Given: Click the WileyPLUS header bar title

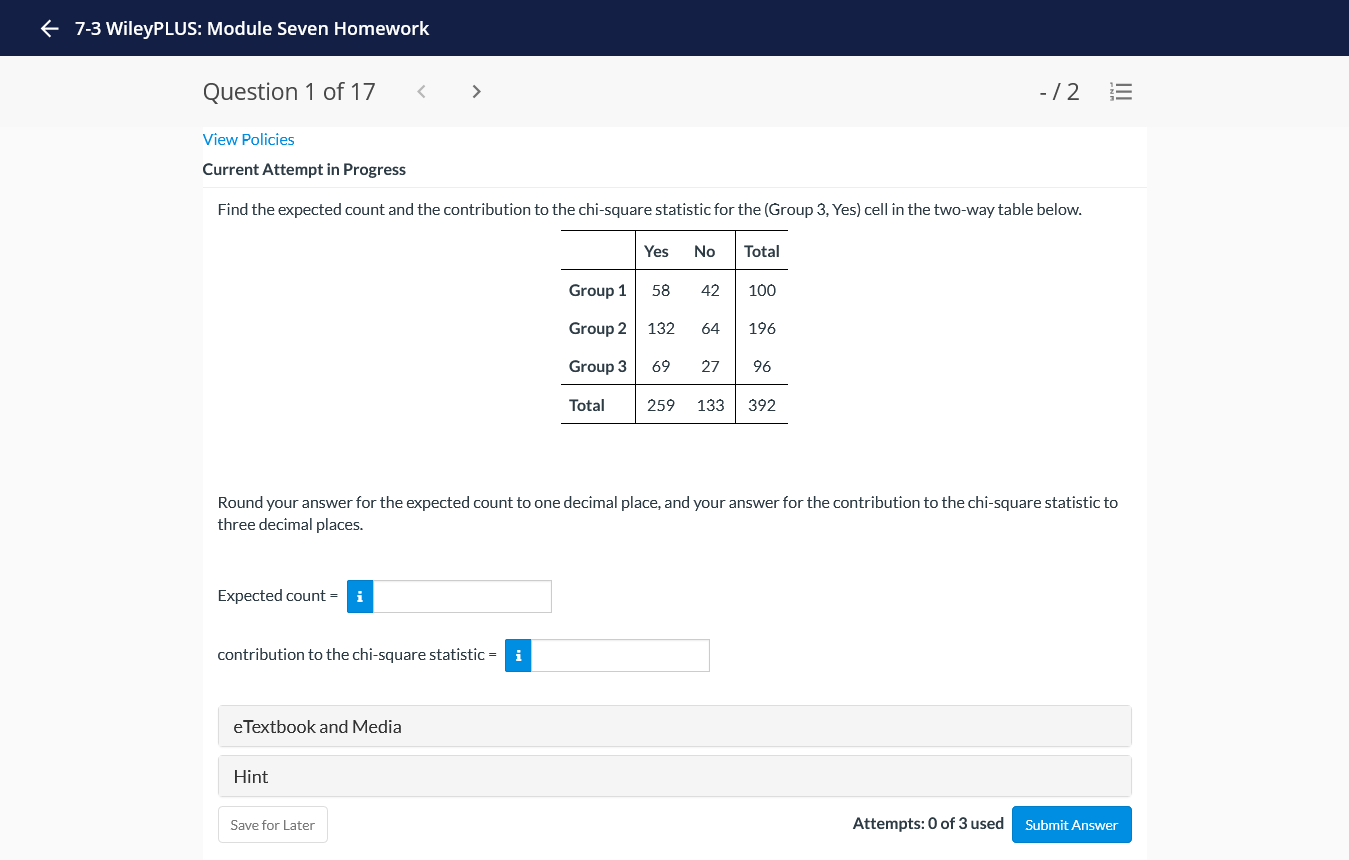Looking at the screenshot, I should click(x=251, y=28).
